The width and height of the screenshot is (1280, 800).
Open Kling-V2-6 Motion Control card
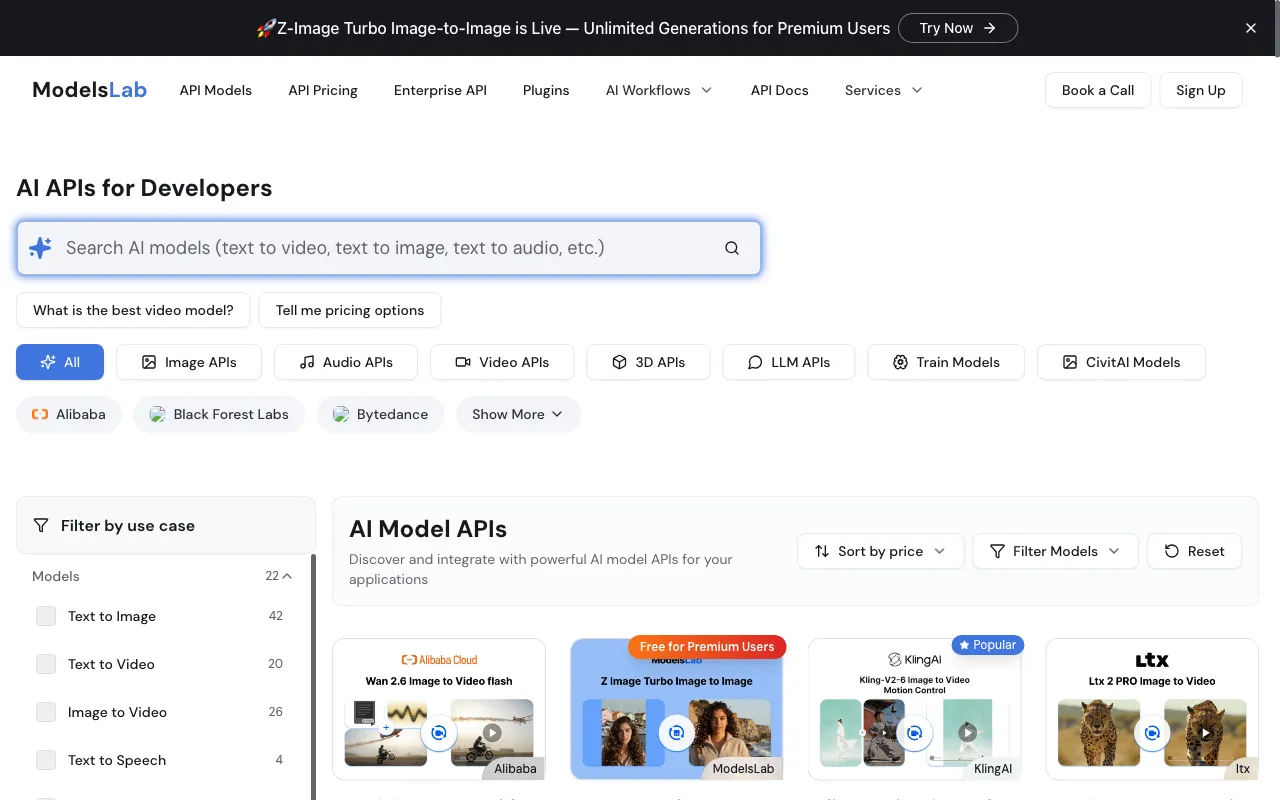915,709
